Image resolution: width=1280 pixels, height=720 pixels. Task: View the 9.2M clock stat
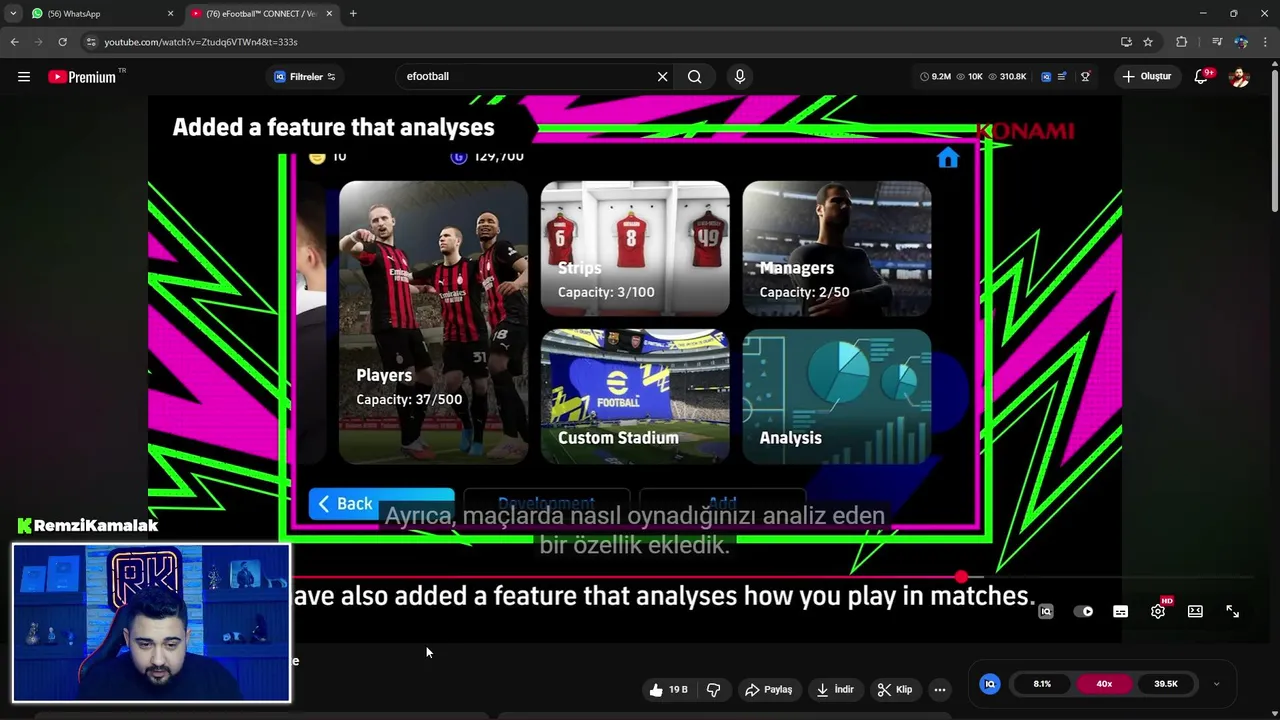click(935, 77)
